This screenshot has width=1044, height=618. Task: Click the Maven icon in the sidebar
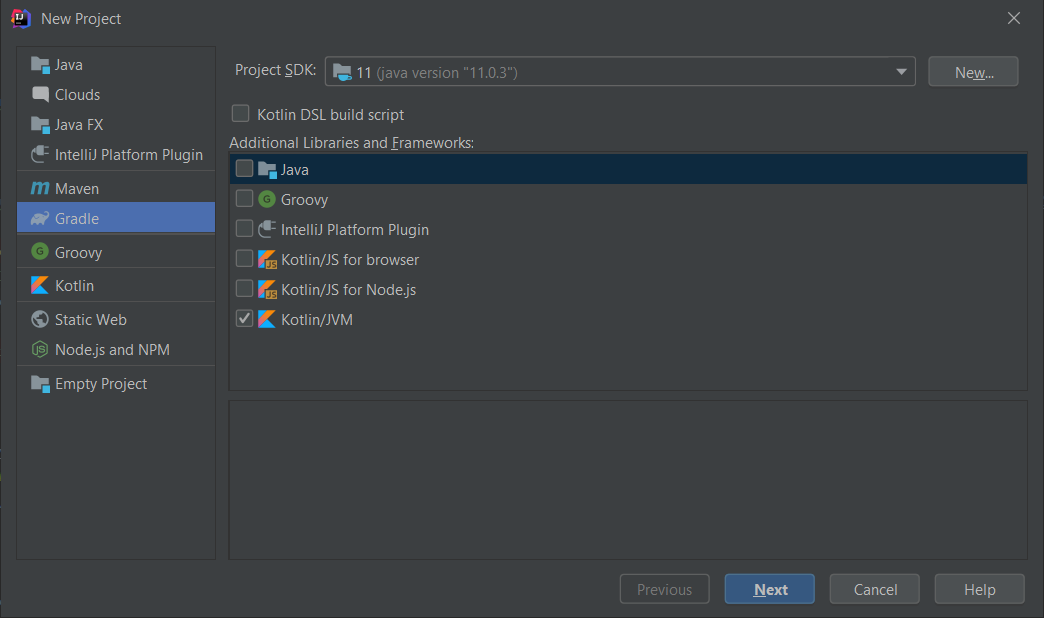pyautogui.click(x=40, y=188)
